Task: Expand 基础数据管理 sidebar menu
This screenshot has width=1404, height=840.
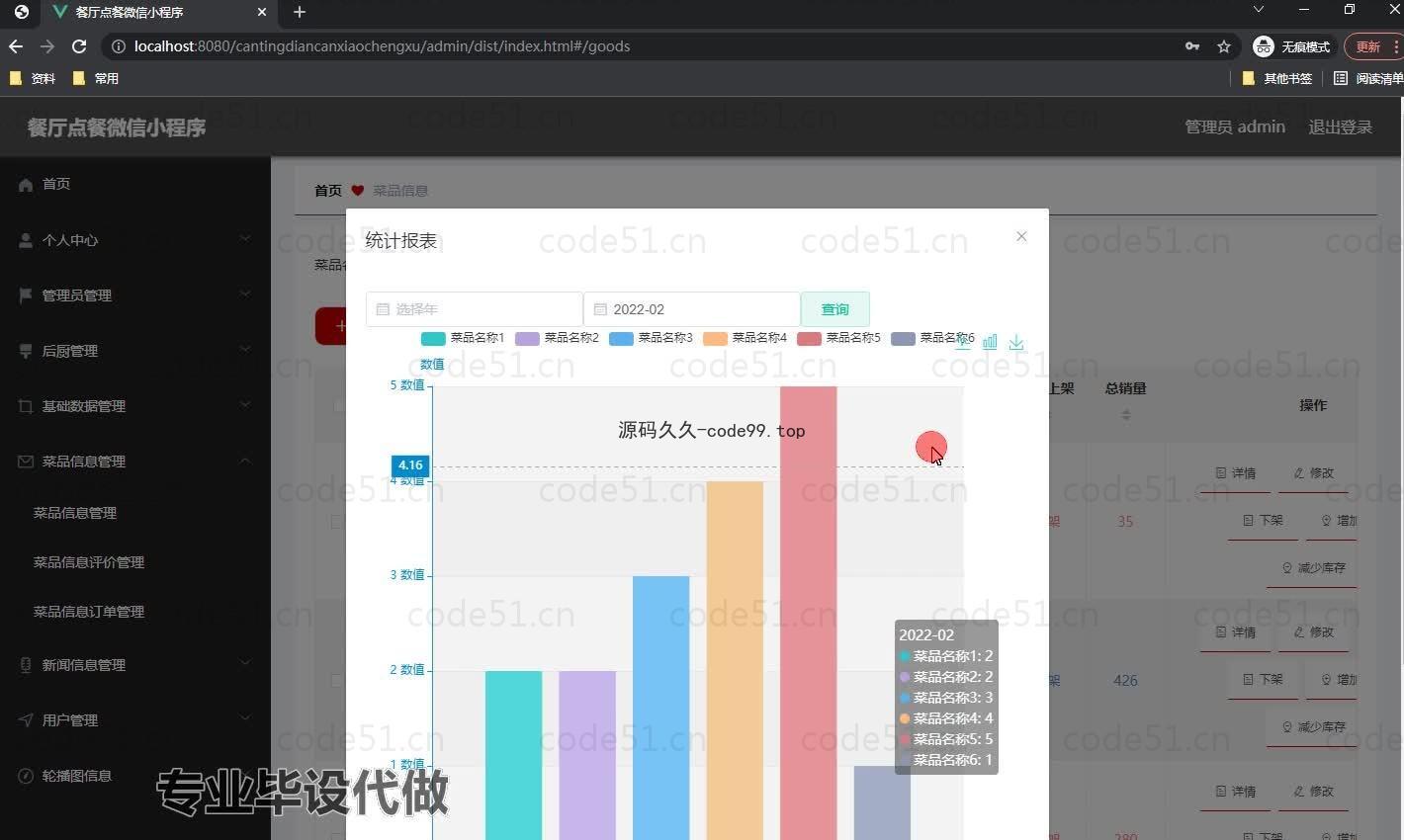Action: (x=135, y=406)
